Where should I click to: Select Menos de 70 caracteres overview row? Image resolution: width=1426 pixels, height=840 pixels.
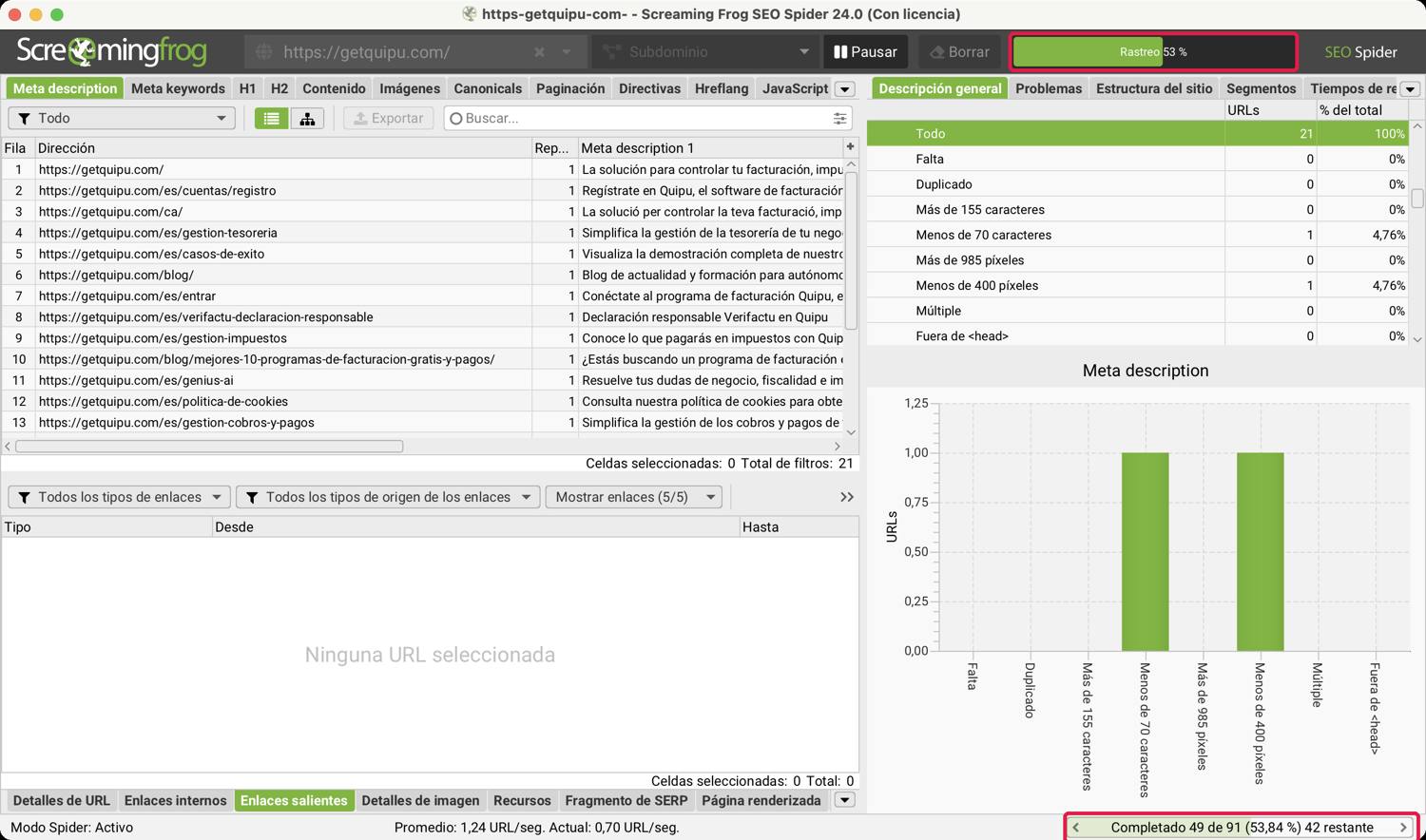point(1138,235)
